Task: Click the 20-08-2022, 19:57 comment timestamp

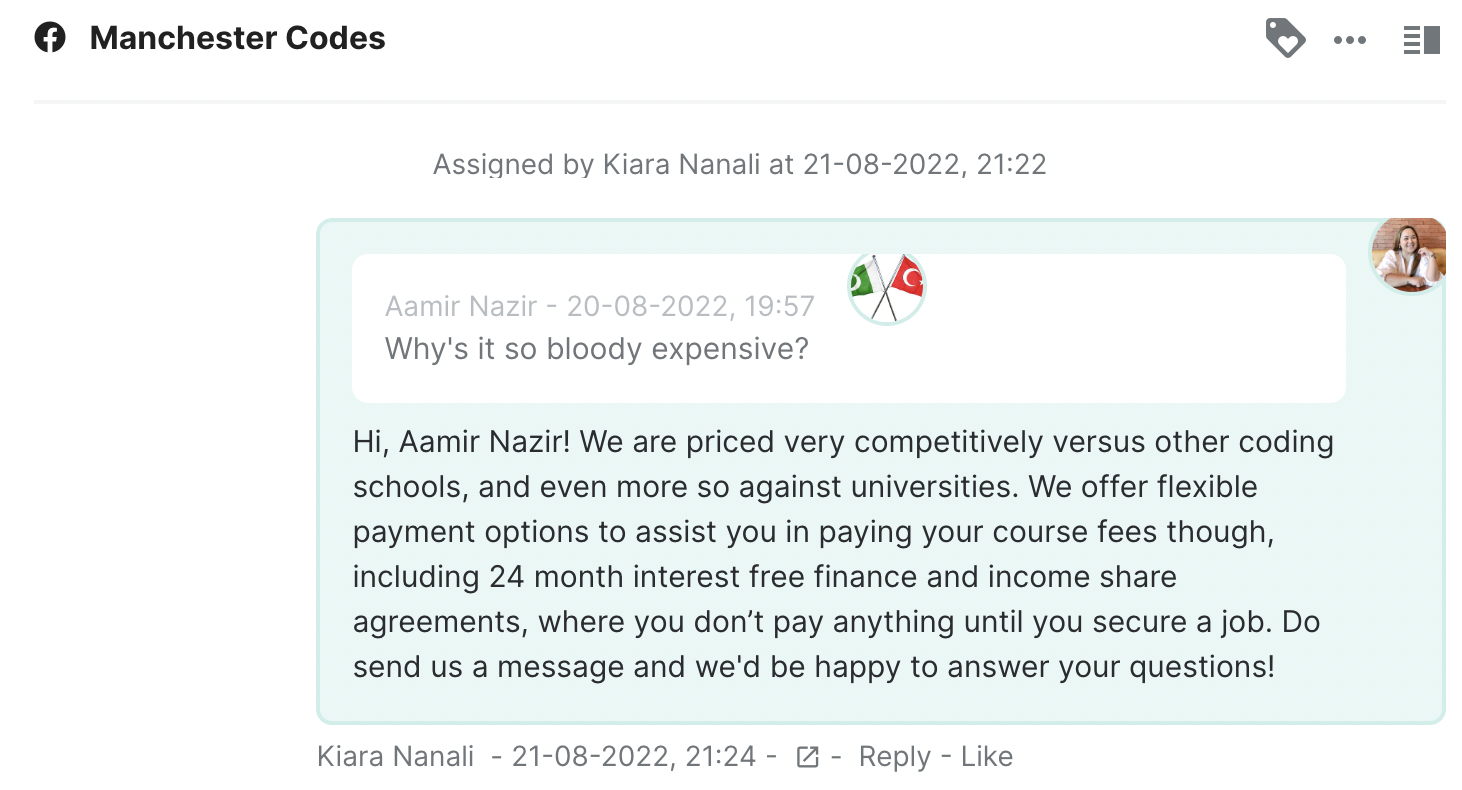Action: 690,306
